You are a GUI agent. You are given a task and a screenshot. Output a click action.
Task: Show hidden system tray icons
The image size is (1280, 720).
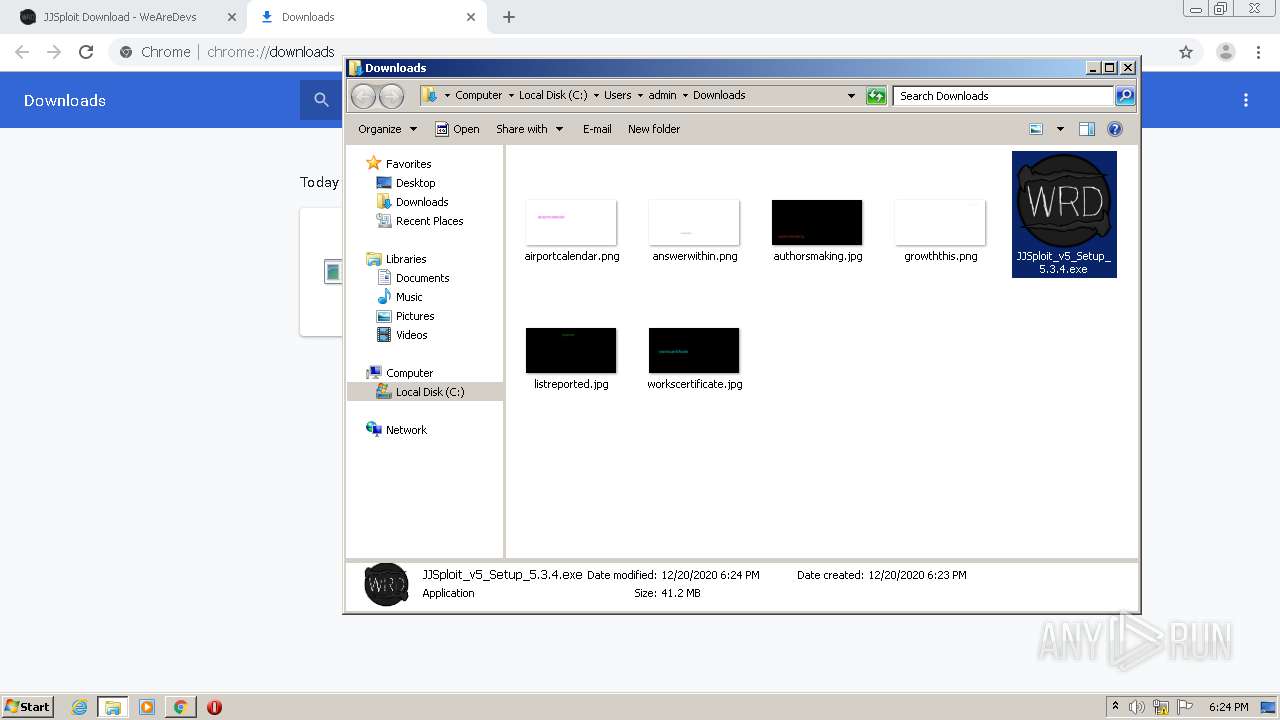[1116, 707]
